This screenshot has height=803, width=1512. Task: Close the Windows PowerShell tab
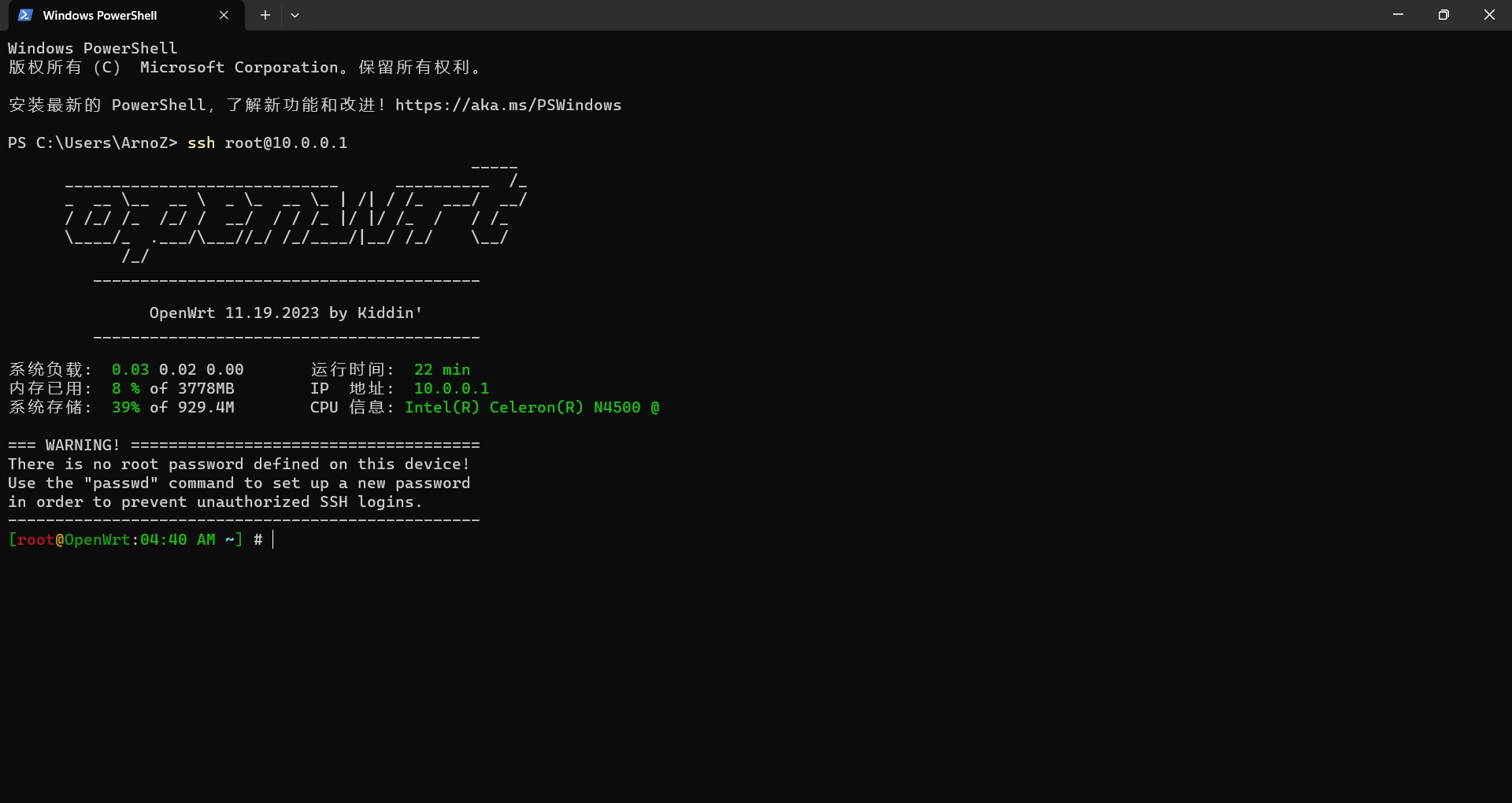(224, 15)
